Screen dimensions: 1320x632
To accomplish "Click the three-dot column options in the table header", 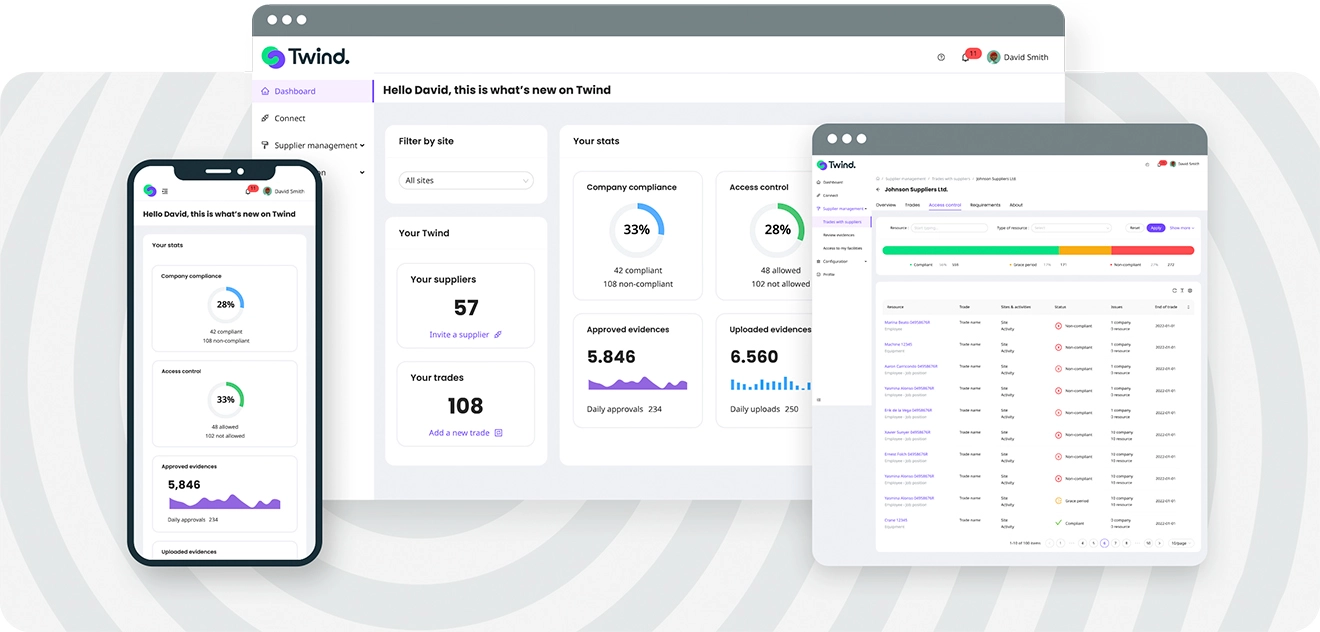I will tap(1189, 307).
